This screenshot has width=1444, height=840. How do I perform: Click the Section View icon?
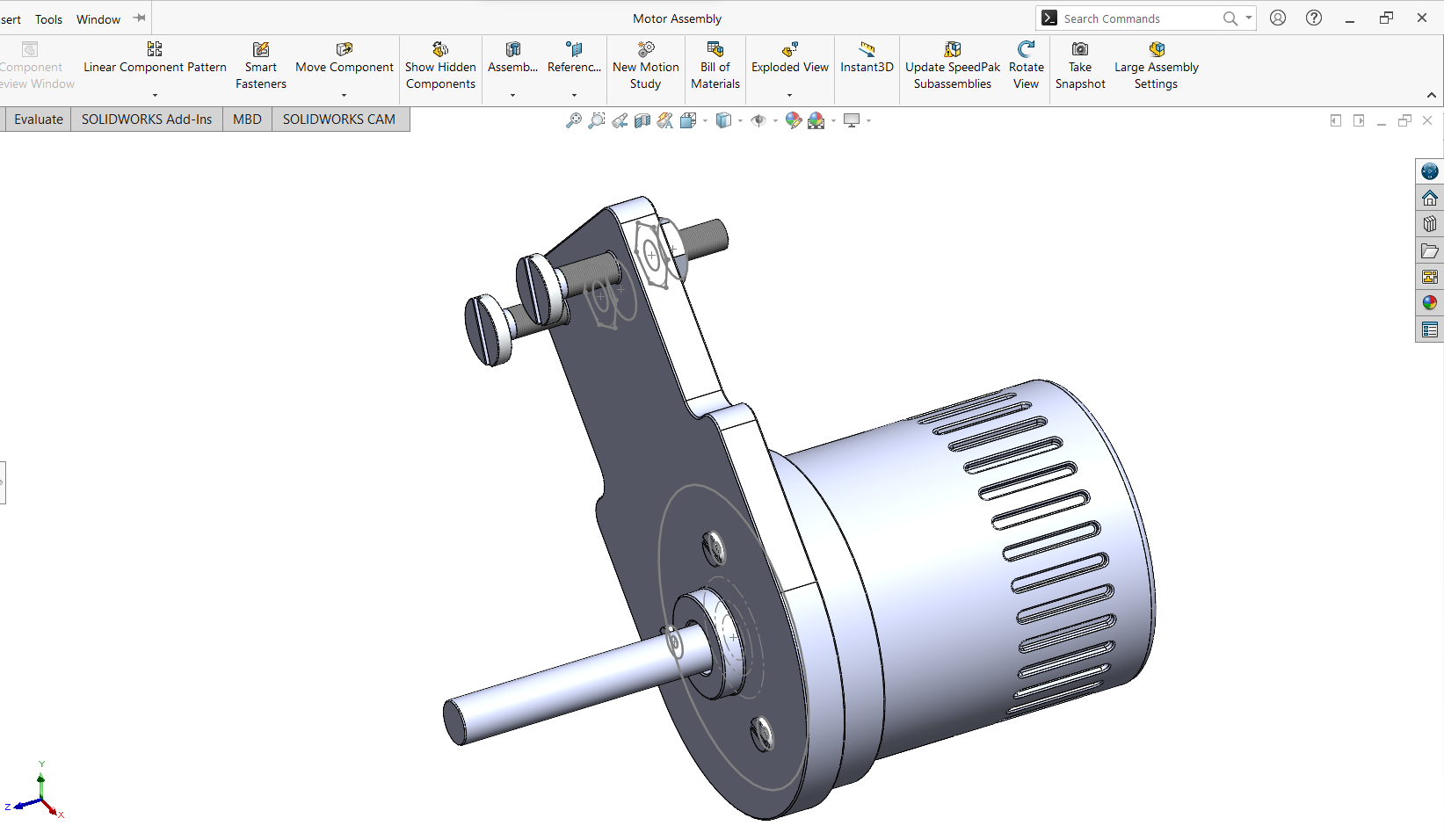(642, 120)
